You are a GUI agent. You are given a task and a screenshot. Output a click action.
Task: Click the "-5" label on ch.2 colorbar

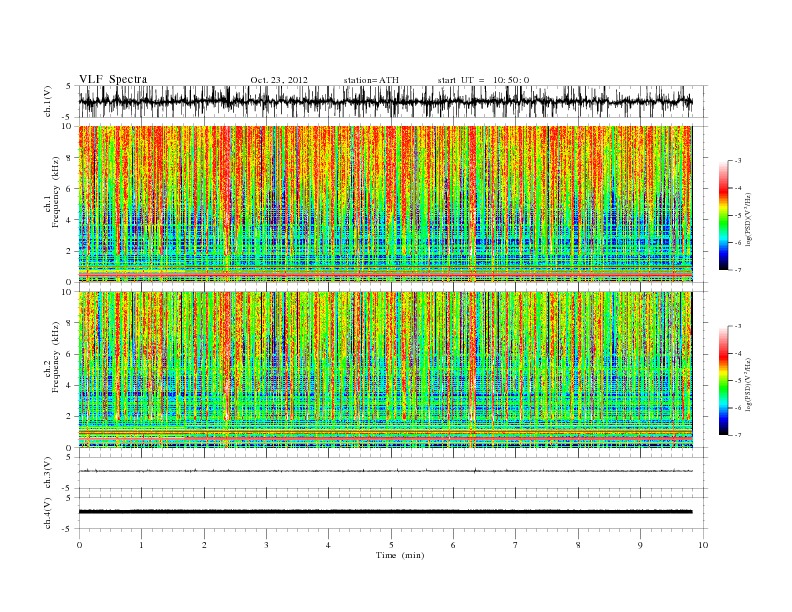pyautogui.click(x=738, y=381)
